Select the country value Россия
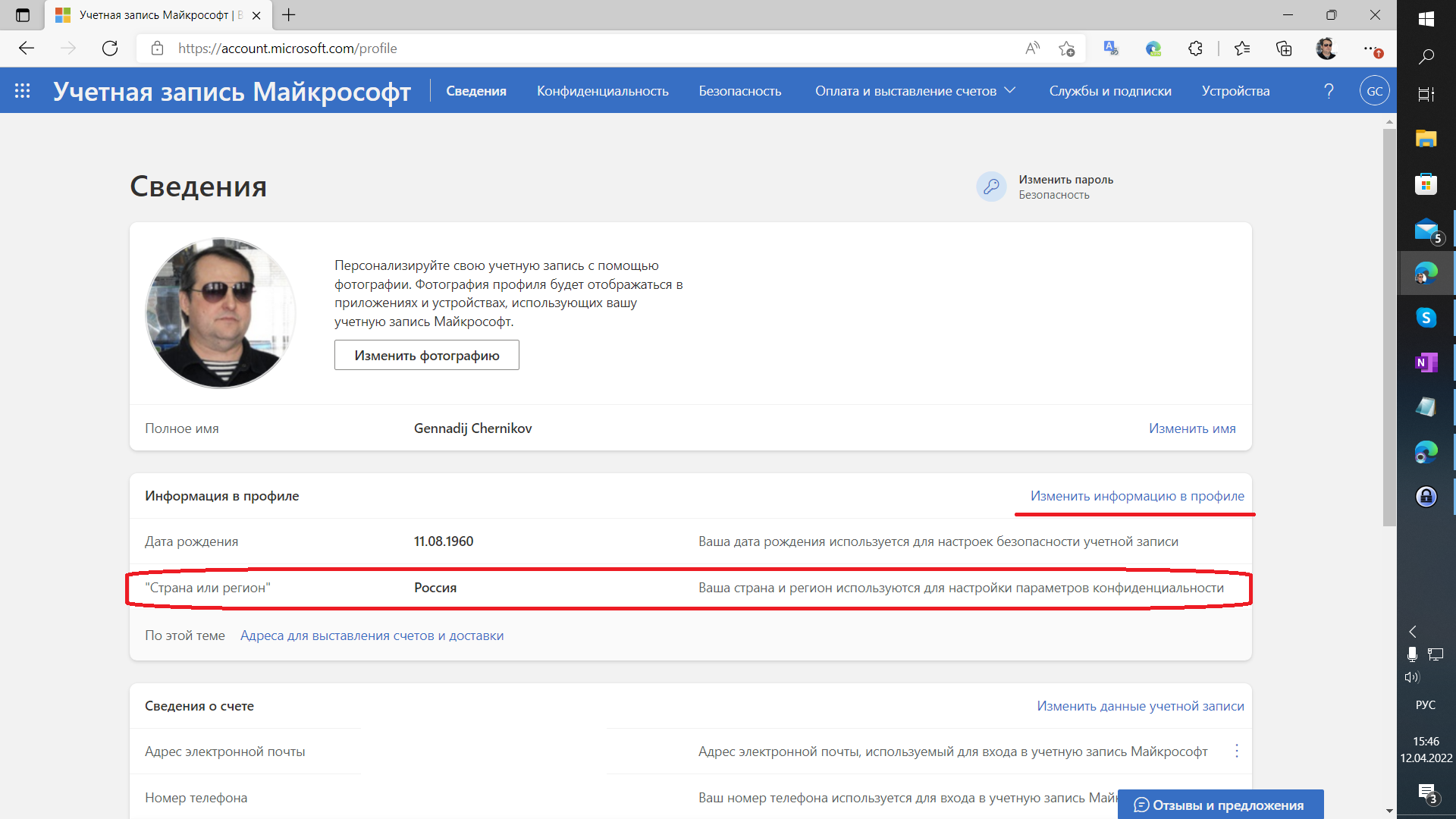This screenshot has height=819, width=1456. click(435, 588)
